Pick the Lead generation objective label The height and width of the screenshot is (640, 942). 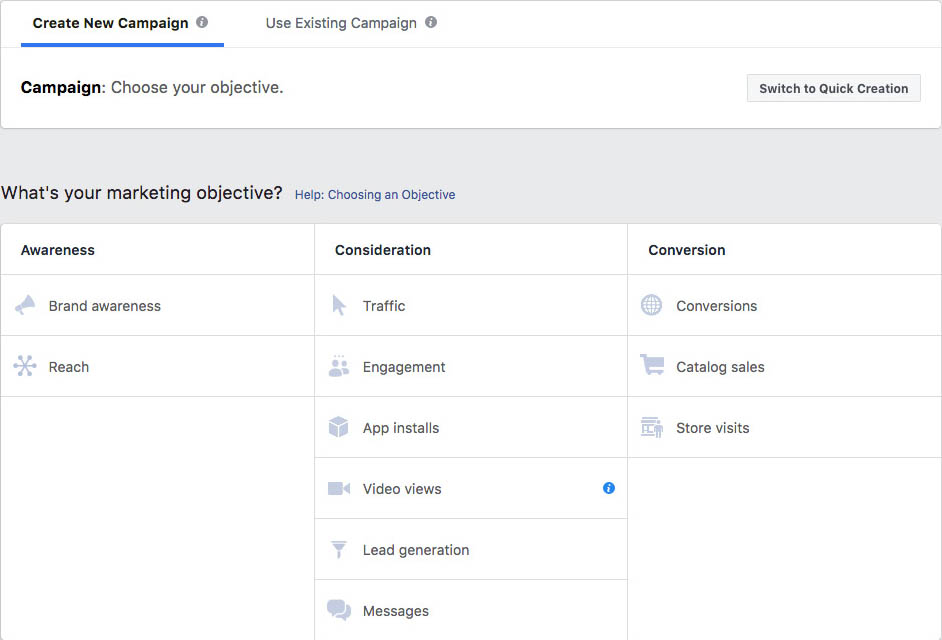click(x=416, y=550)
